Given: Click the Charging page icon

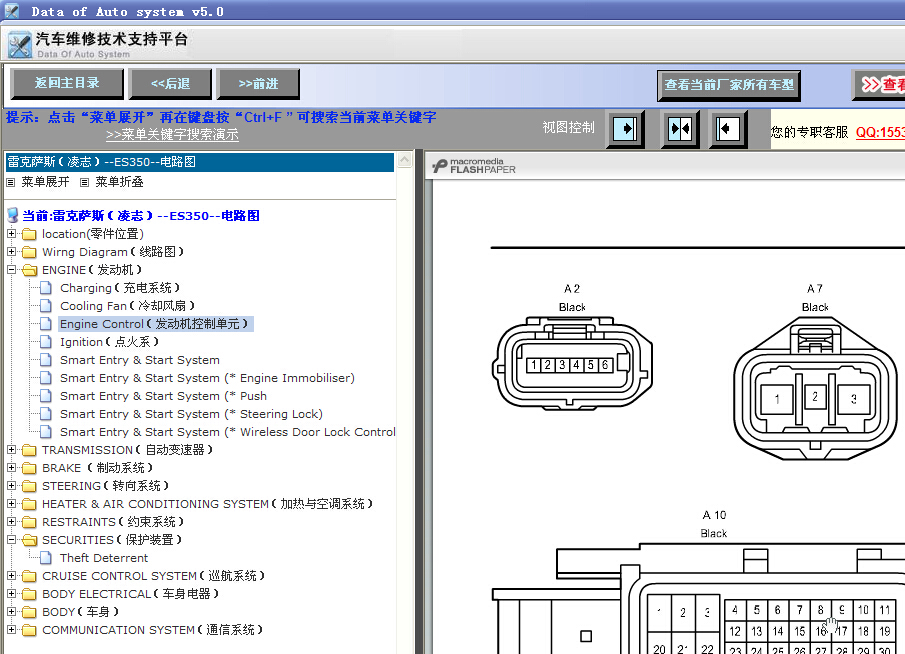Looking at the screenshot, I should pos(46,288).
